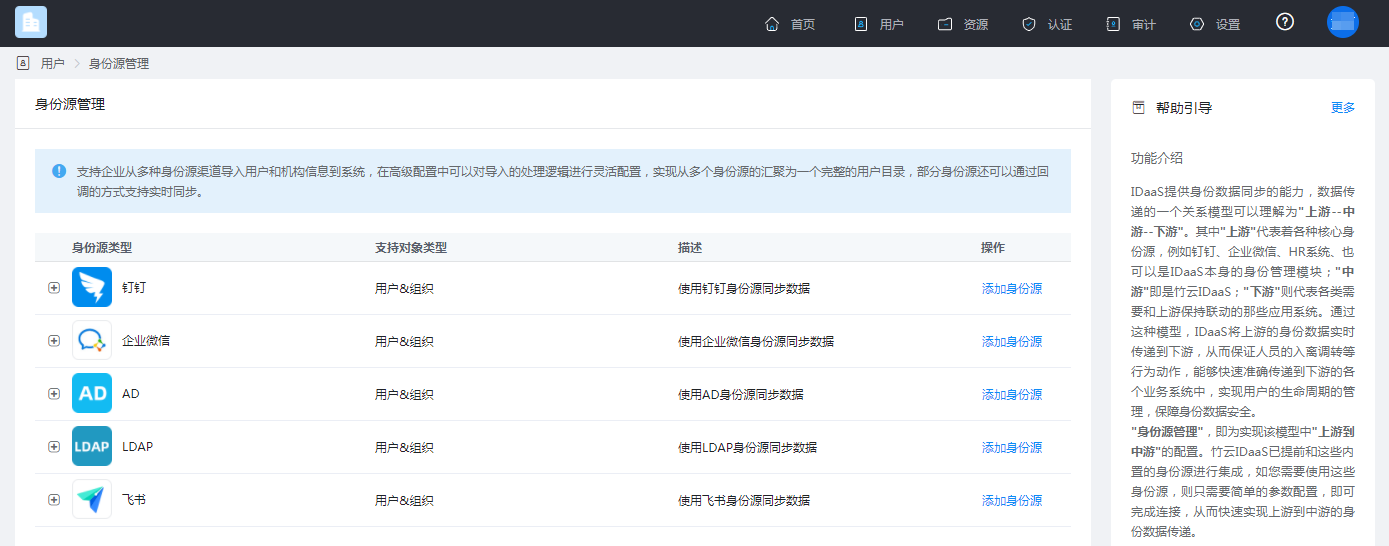
Task: Click 用户&组织 in the LDAP row
Action: (x=404, y=448)
